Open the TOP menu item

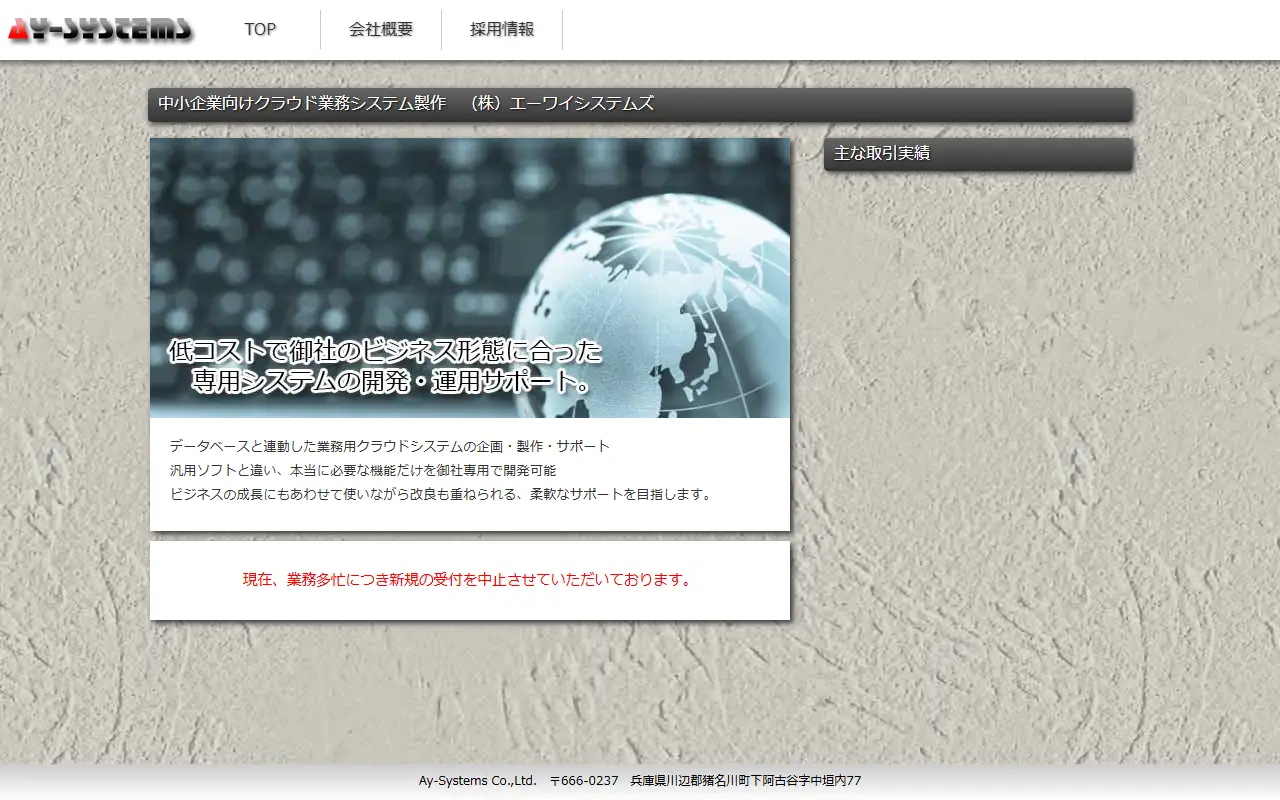(x=260, y=30)
